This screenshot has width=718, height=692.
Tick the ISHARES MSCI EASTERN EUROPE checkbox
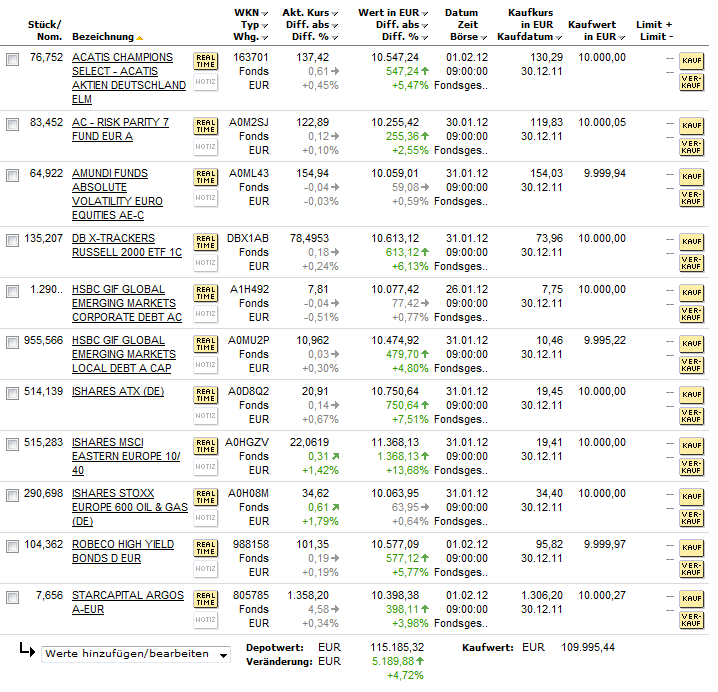point(12,444)
